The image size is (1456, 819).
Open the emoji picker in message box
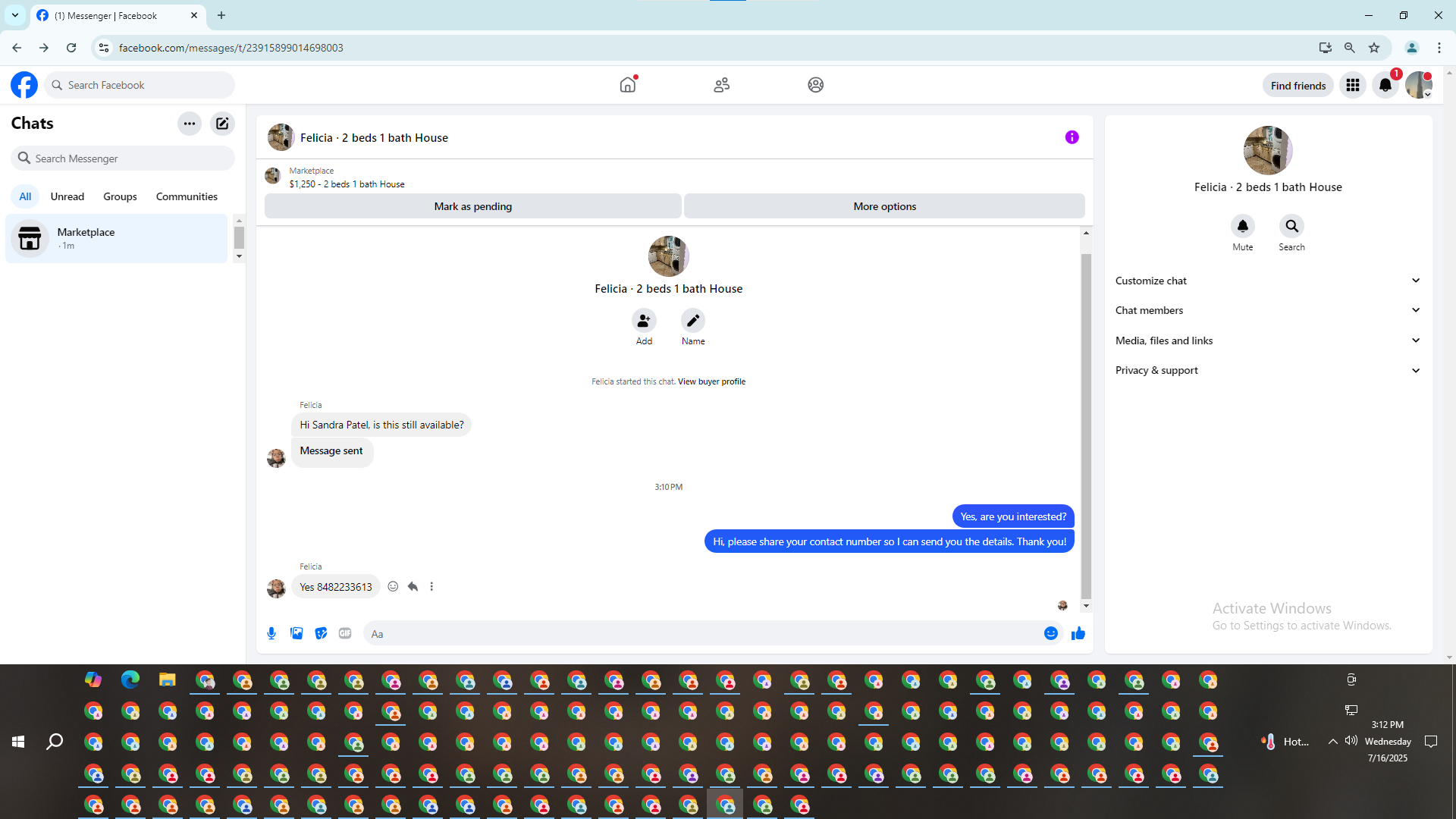(1050, 633)
